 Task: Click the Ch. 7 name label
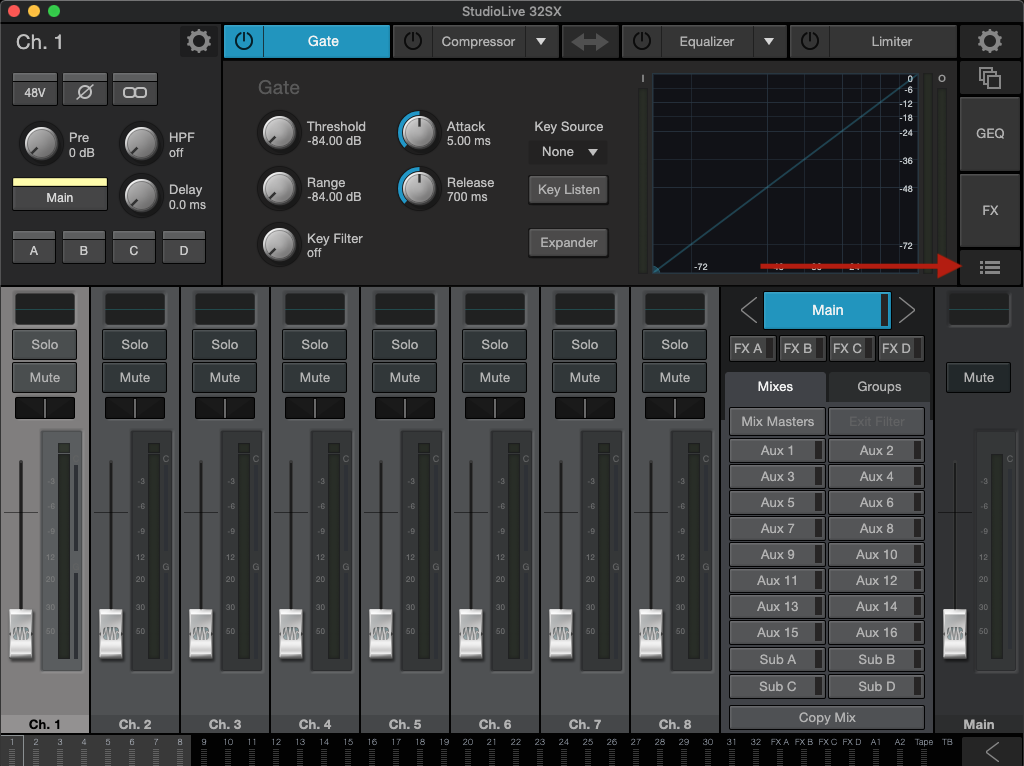pyautogui.click(x=584, y=724)
